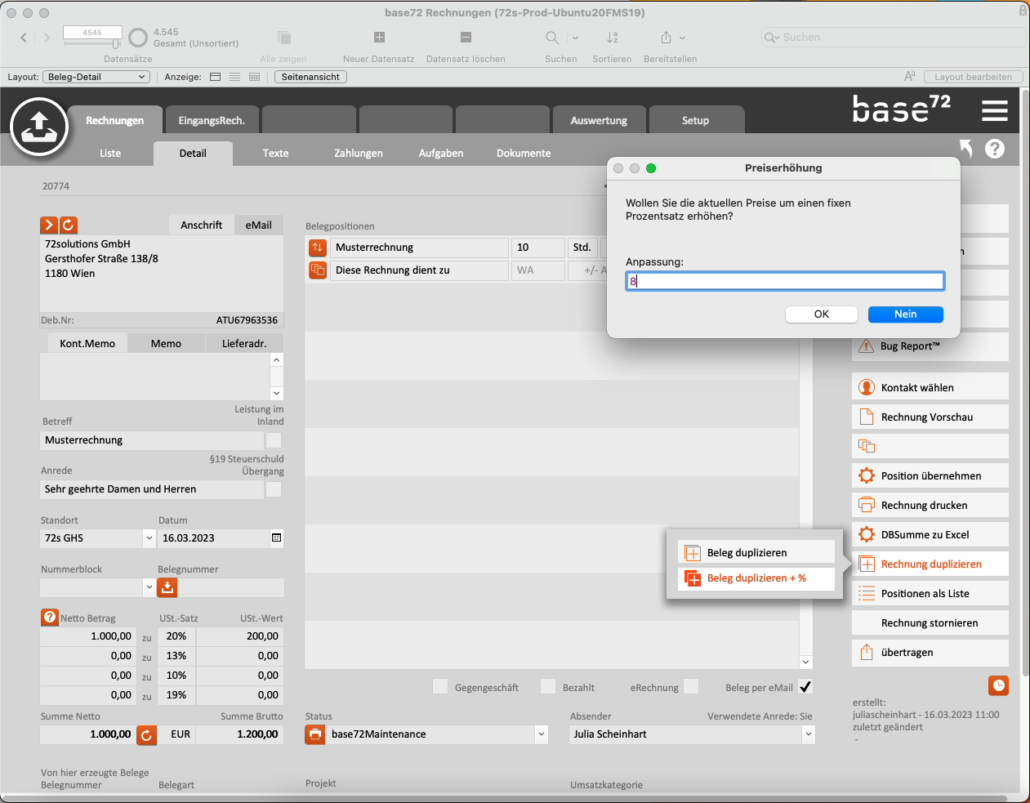This screenshot has height=803, width=1030.
Task: Go to previous record with left arrow
Action: (x=24, y=37)
